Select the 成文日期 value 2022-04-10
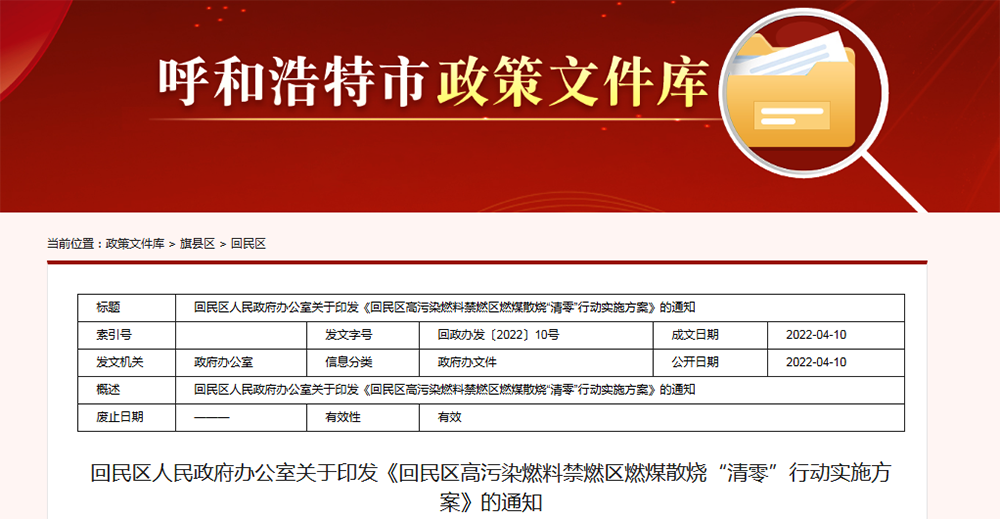The width and height of the screenshot is (1000, 519). 816,335
